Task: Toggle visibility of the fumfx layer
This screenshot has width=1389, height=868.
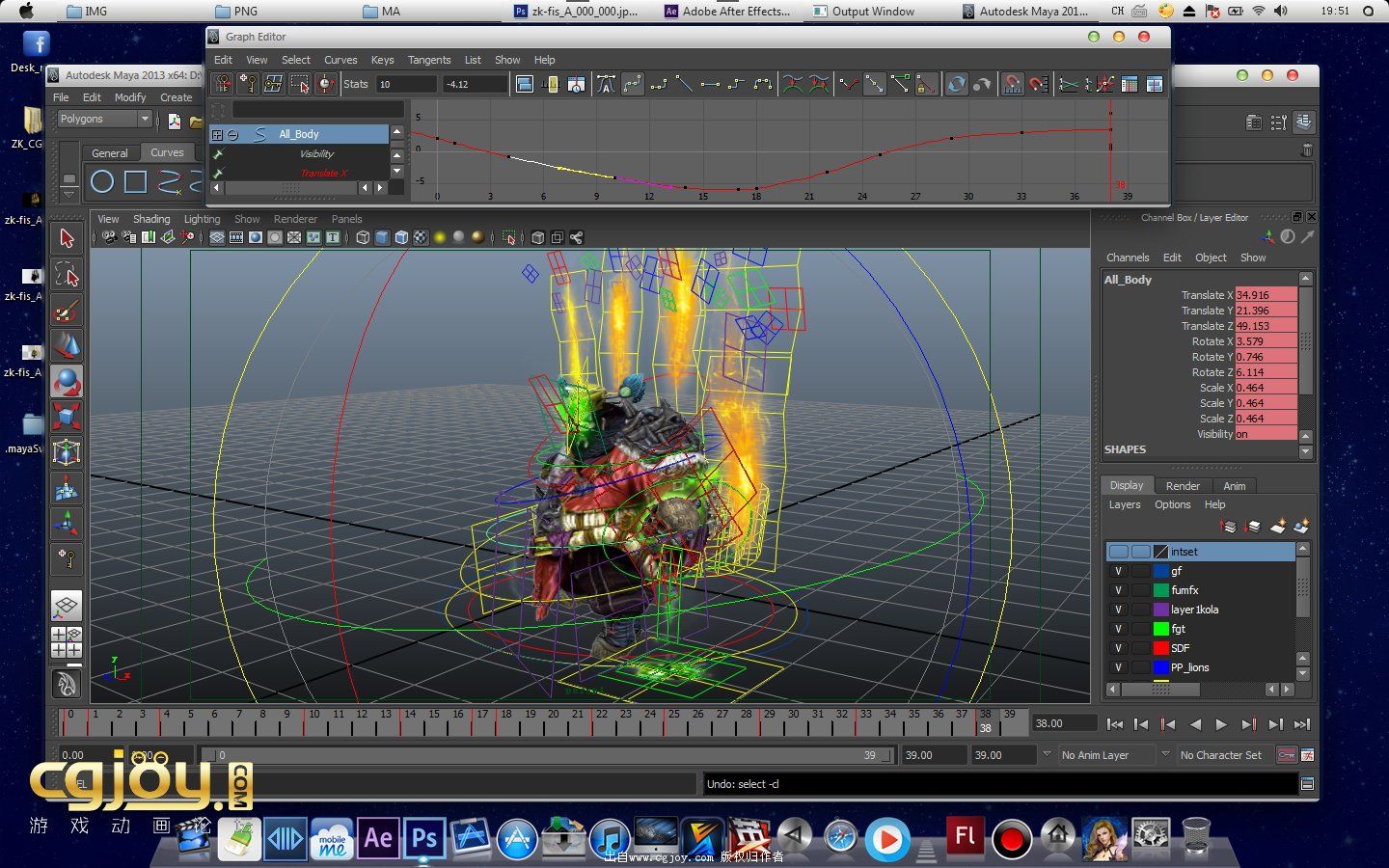Action: 1118,590
